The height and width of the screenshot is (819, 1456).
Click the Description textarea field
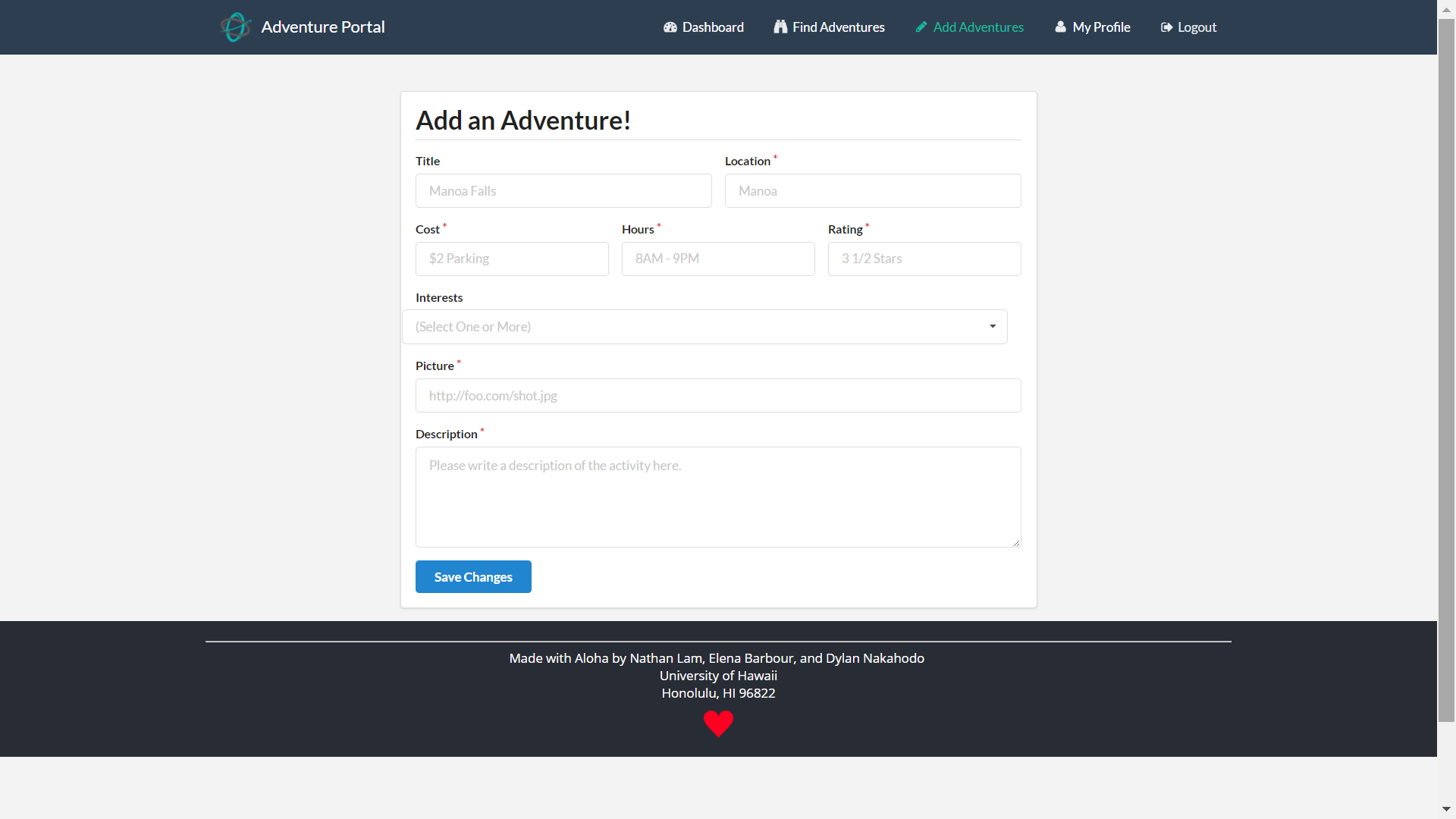coord(718,497)
